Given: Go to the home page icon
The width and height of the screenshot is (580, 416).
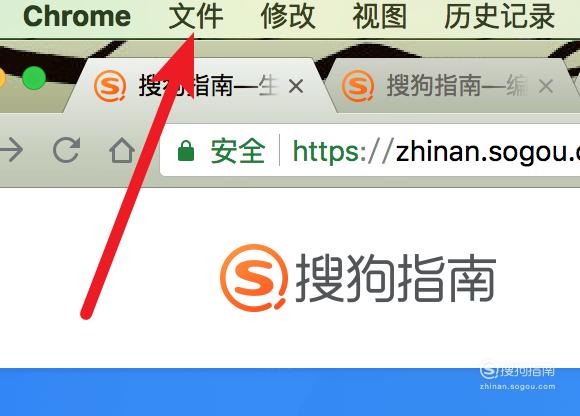Looking at the screenshot, I should coord(122,150).
